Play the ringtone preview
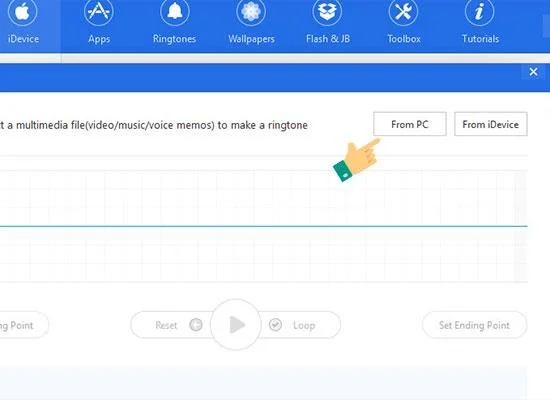This screenshot has width=550, height=400. 236,325
